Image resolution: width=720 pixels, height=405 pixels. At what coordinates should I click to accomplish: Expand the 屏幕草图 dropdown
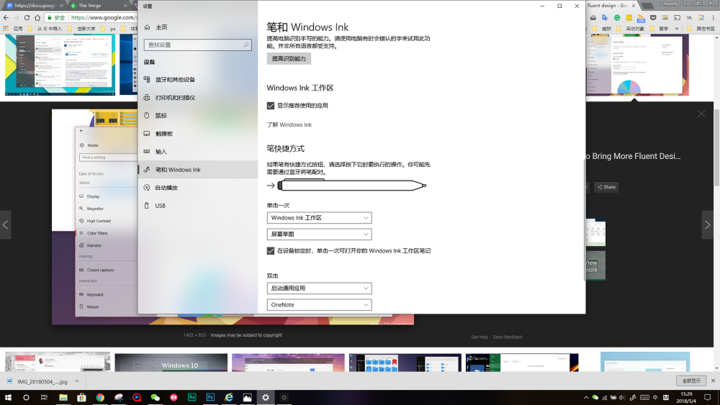click(x=319, y=234)
